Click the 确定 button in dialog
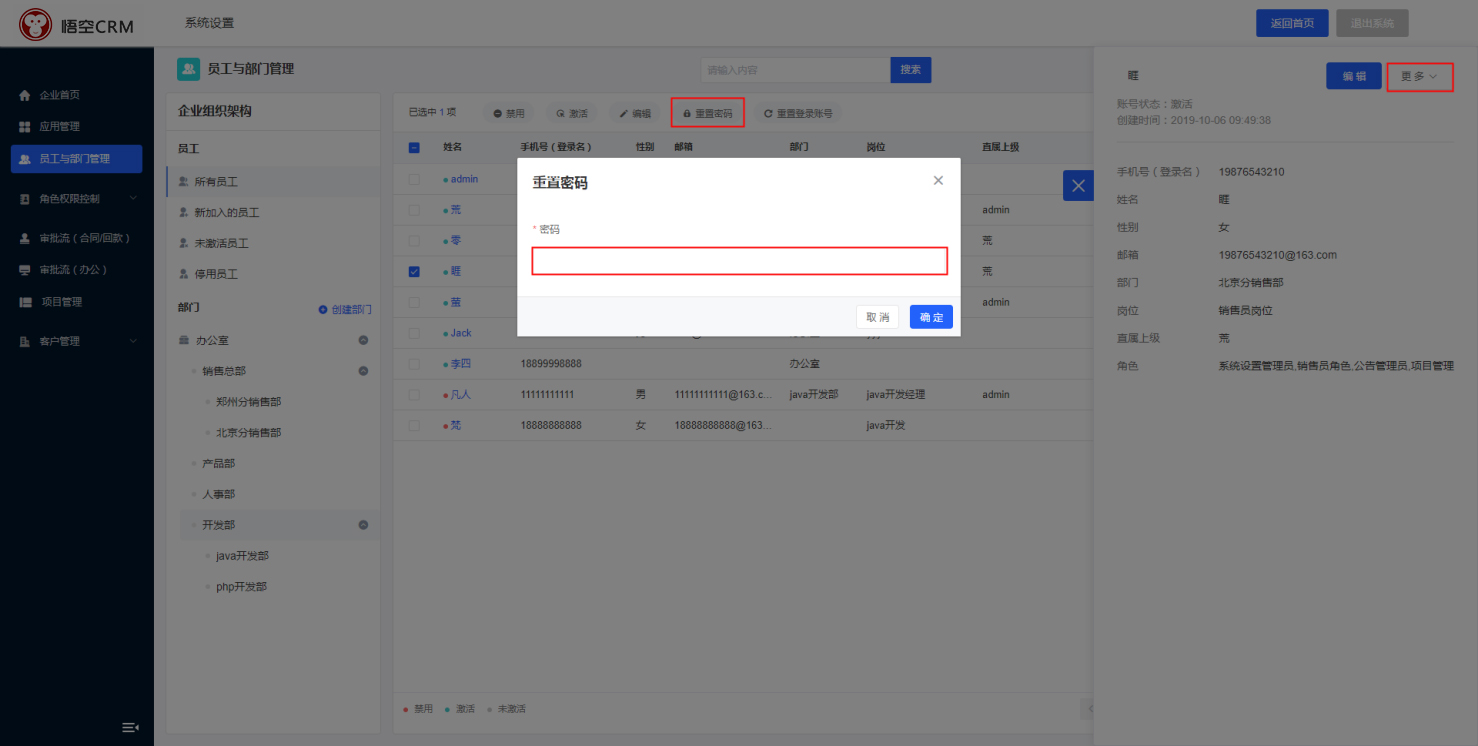The height and width of the screenshot is (746, 1478). pyautogui.click(x=931, y=317)
